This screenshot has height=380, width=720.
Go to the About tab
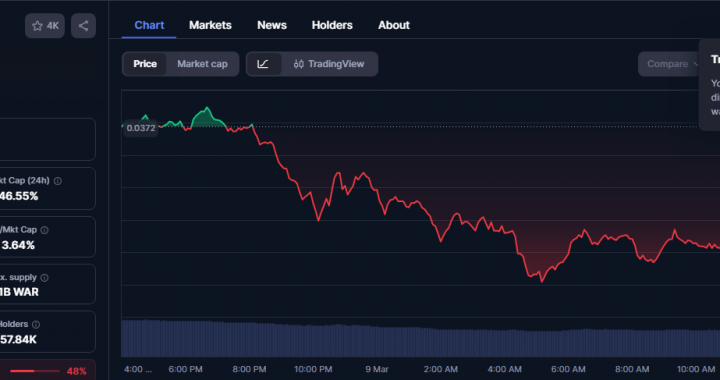coord(394,25)
